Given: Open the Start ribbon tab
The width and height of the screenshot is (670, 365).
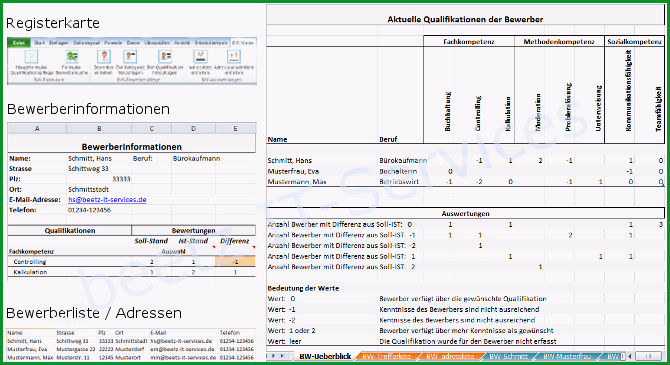Looking at the screenshot, I should point(39,43).
